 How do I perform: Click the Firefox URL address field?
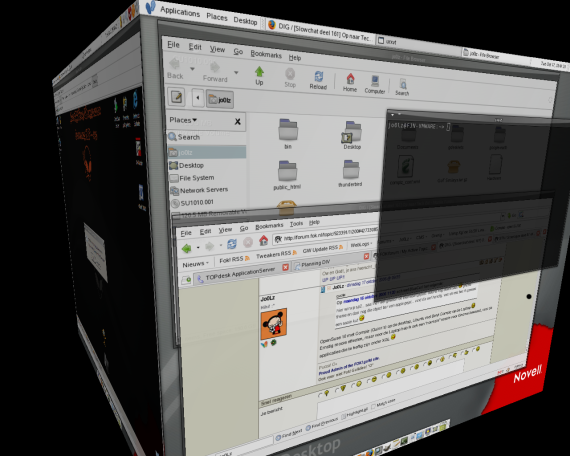tap(326, 235)
